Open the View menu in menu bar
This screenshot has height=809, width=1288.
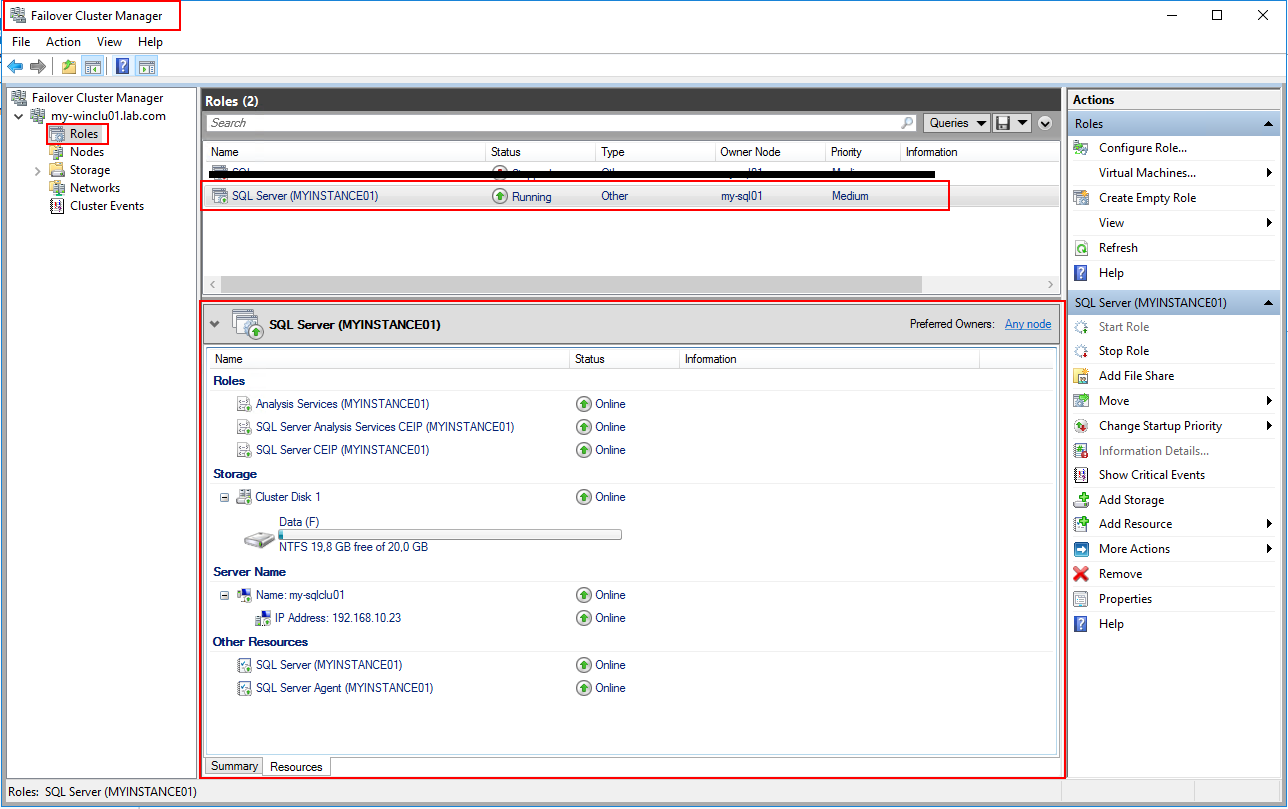tap(109, 42)
